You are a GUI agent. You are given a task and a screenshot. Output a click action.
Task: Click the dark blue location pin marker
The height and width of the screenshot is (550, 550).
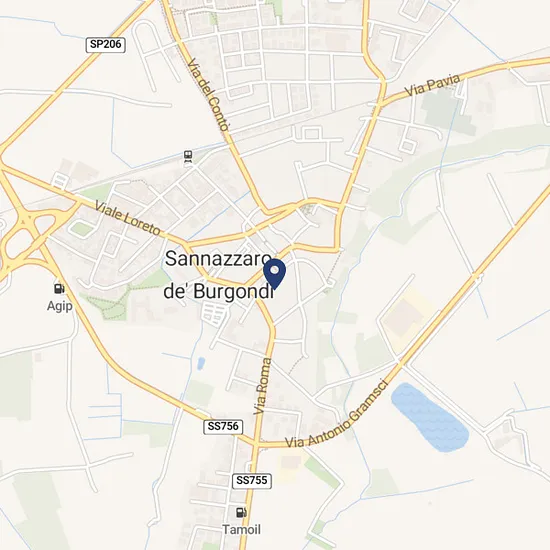(x=274, y=274)
